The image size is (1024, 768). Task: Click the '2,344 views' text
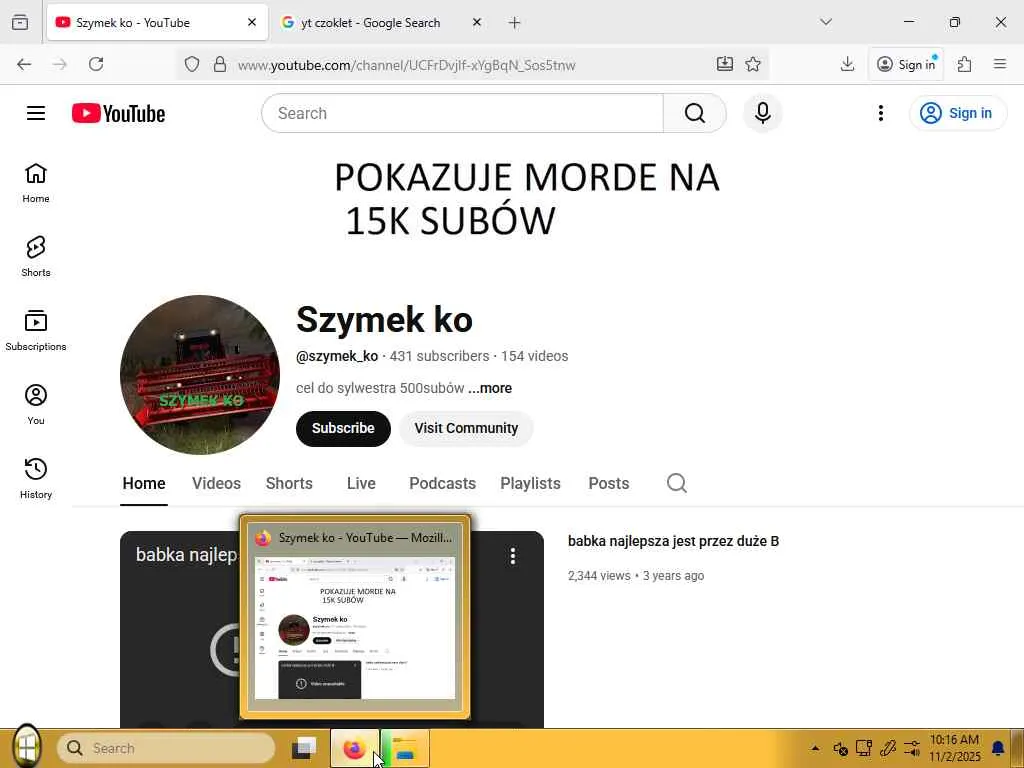coord(599,576)
